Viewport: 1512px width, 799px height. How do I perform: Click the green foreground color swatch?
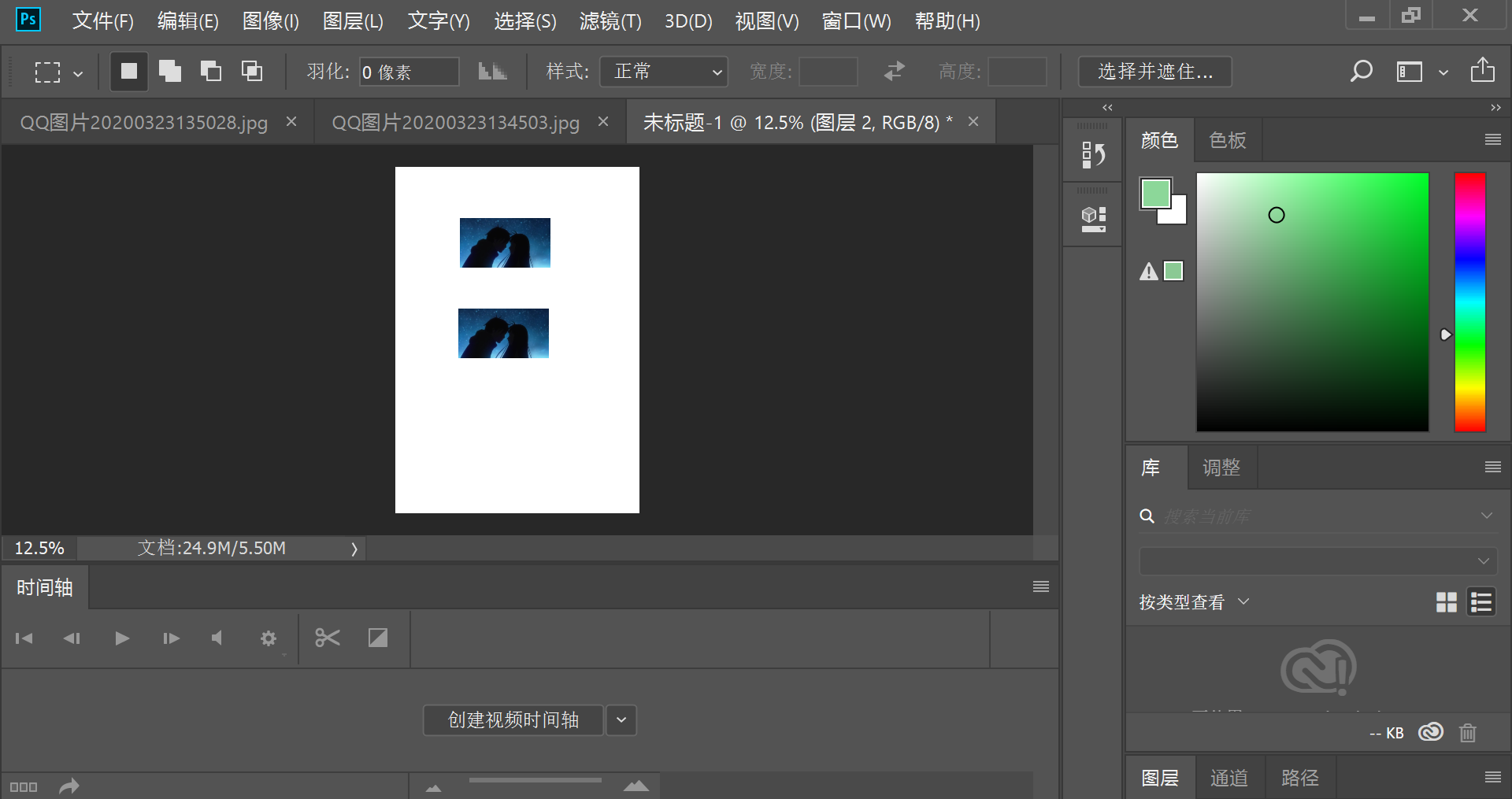[1155, 193]
